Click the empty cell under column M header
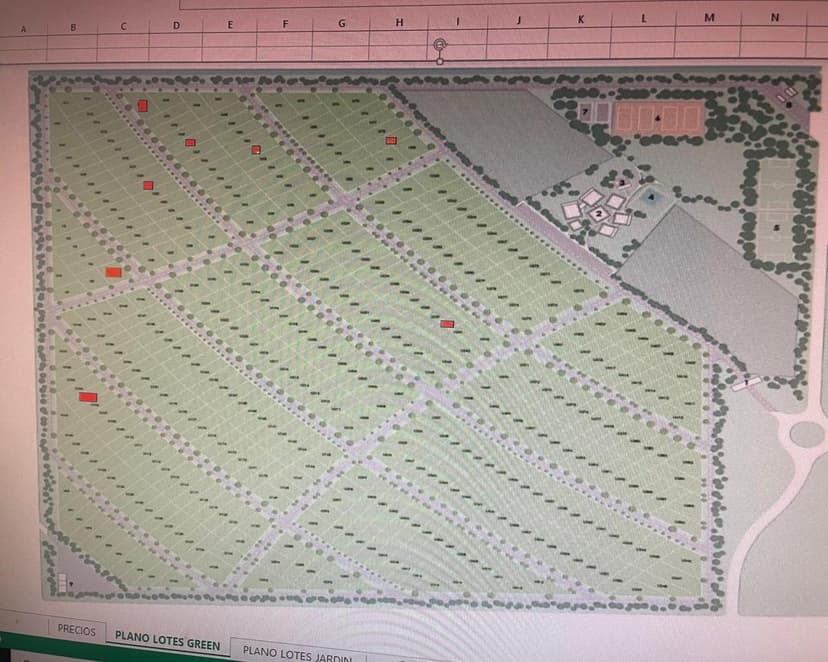Image resolution: width=828 pixels, height=662 pixels. pos(708,40)
